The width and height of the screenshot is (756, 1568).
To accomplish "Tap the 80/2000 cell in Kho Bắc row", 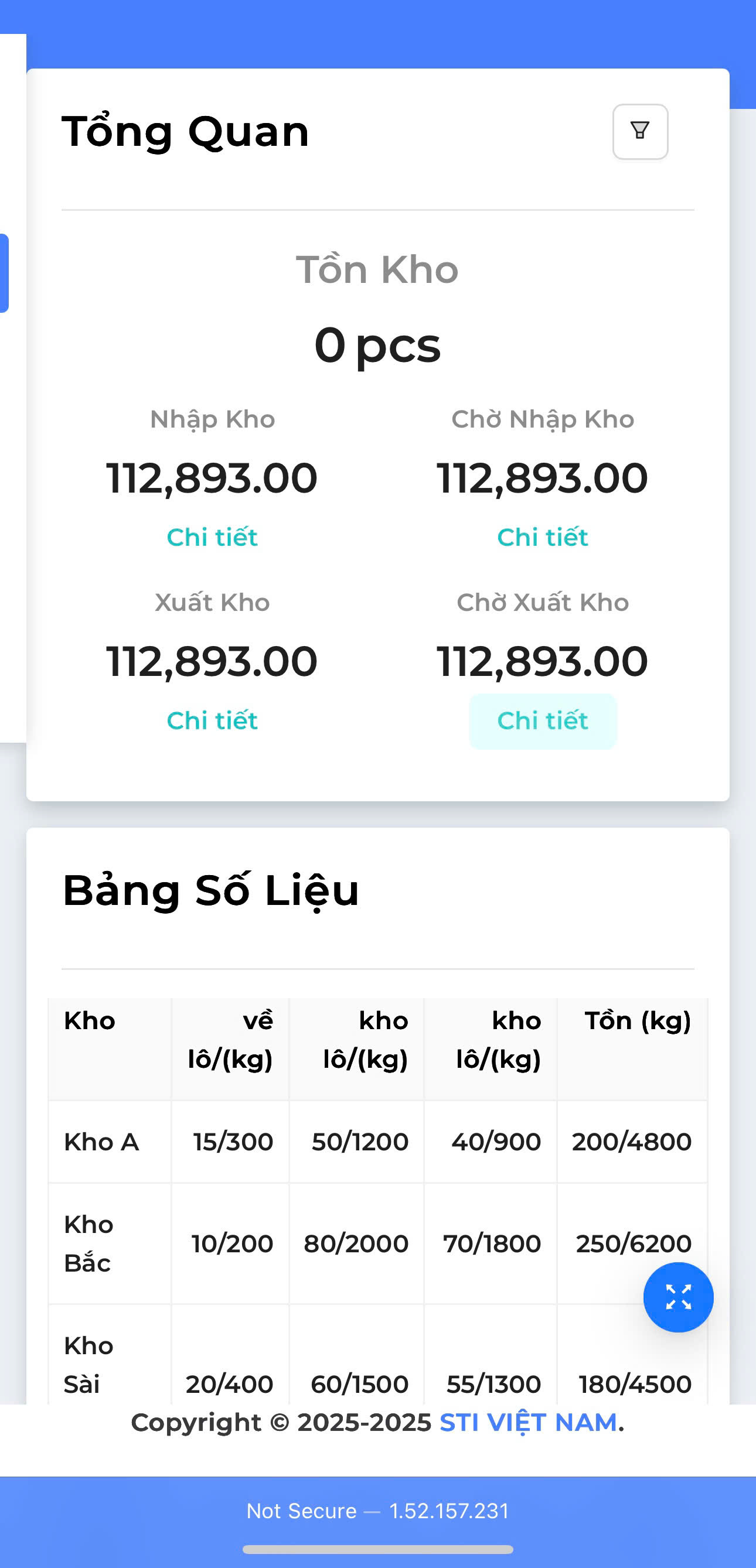I will click(356, 1243).
